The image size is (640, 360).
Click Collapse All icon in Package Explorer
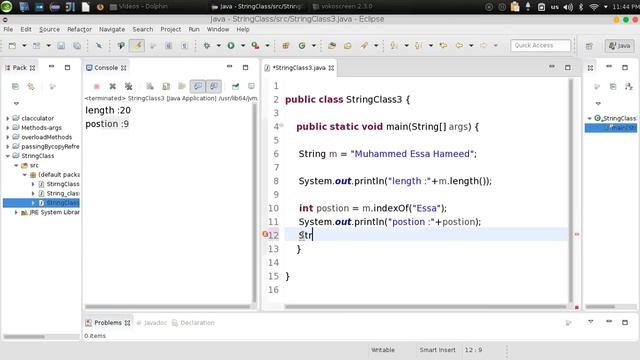pos(15,87)
